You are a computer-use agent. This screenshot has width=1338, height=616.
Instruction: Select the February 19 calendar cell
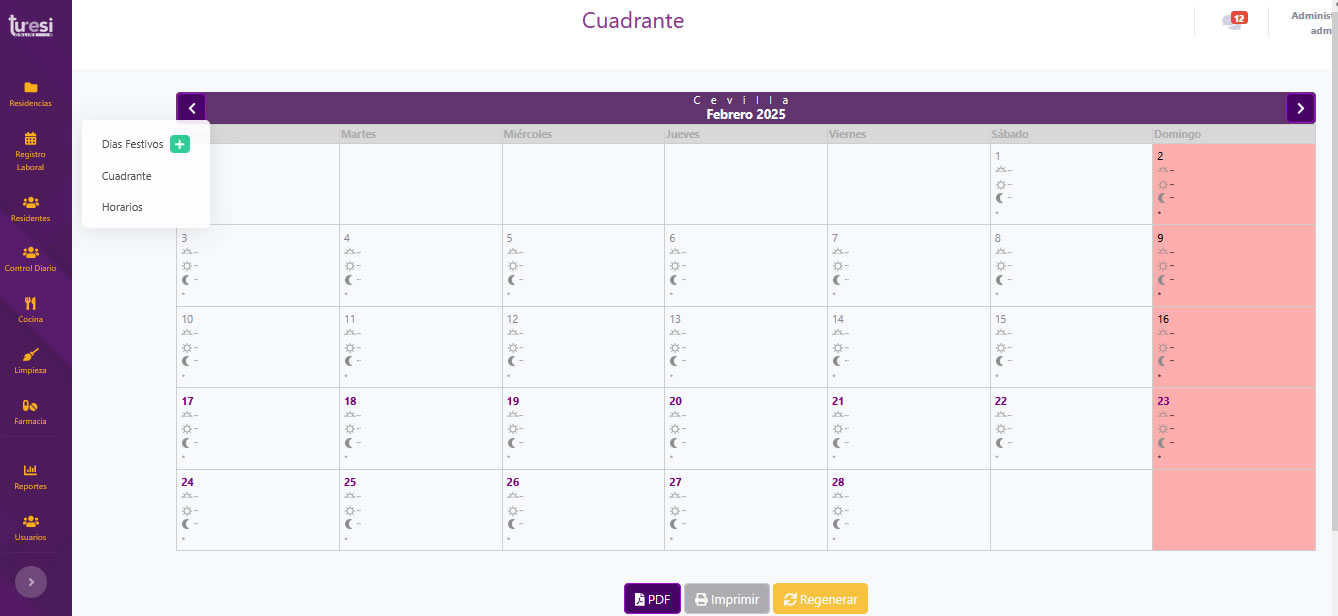click(x=583, y=428)
